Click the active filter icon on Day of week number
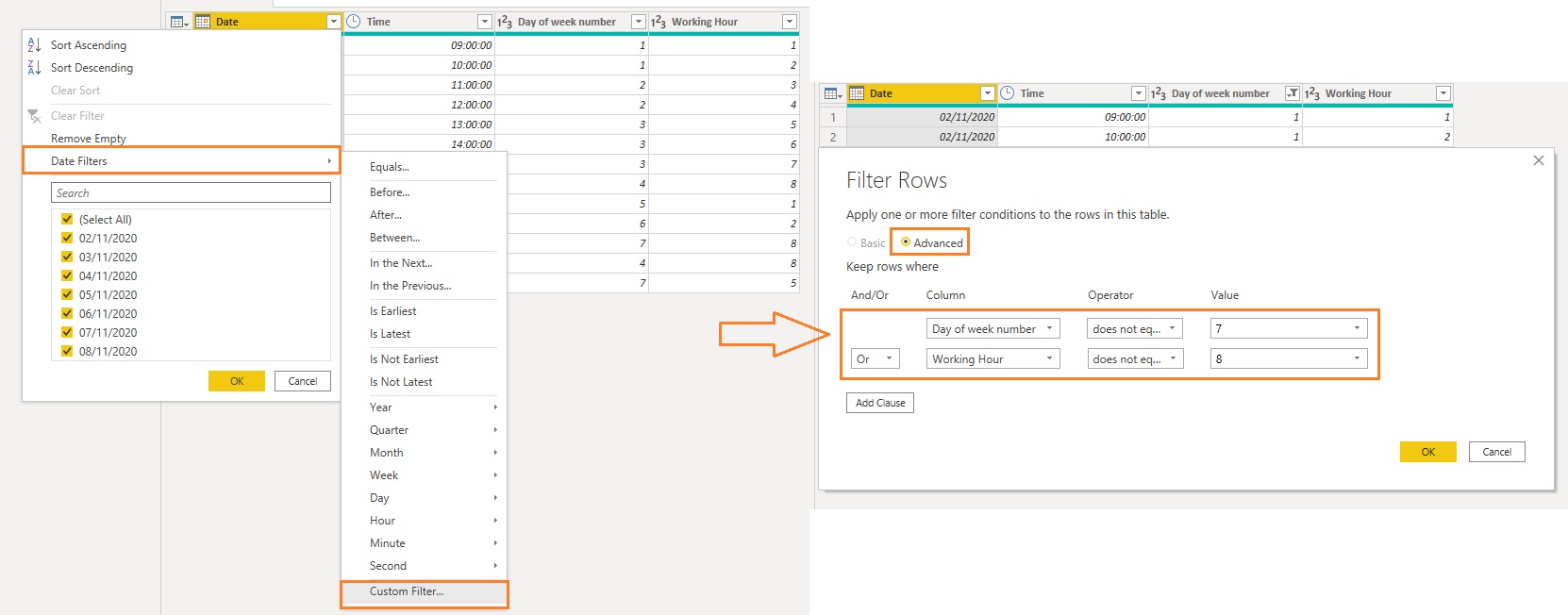1568x615 pixels. [x=1293, y=93]
